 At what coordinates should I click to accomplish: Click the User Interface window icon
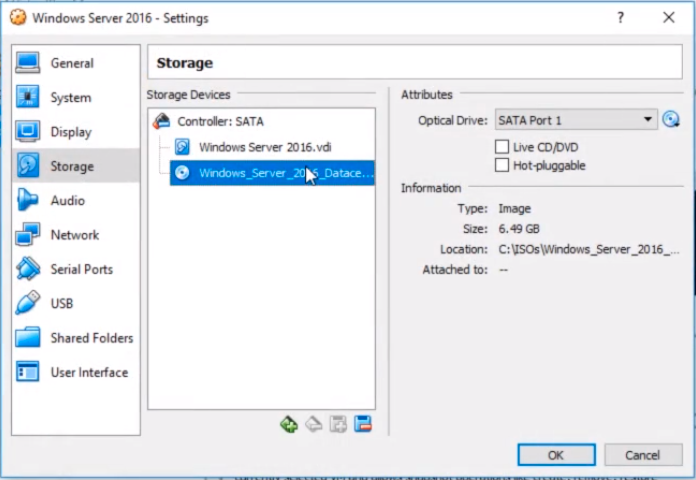point(28,371)
